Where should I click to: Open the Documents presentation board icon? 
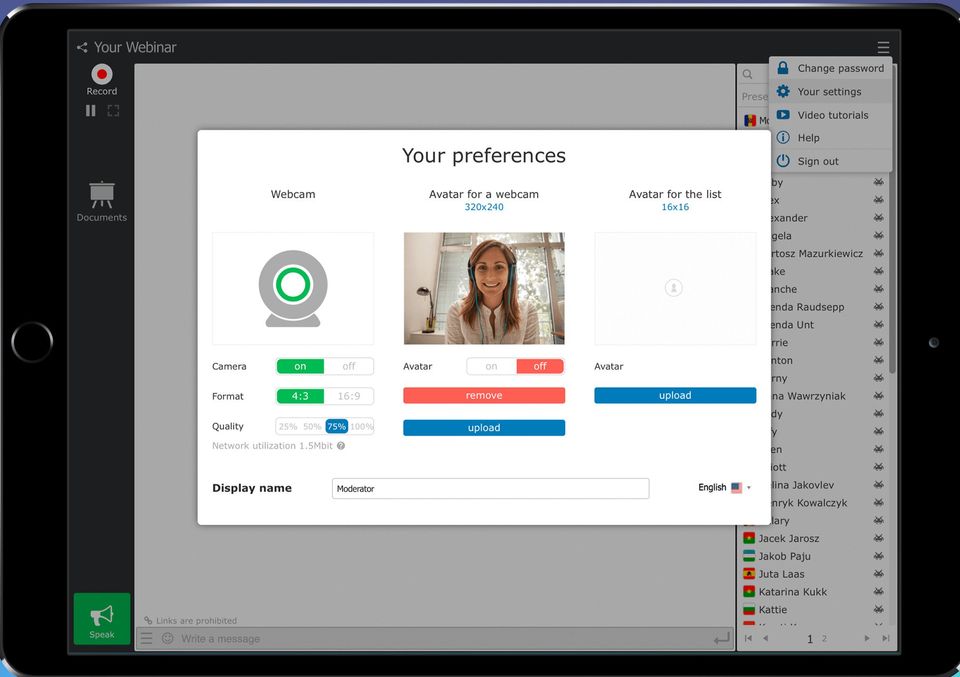pyautogui.click(x=102, y=195)
